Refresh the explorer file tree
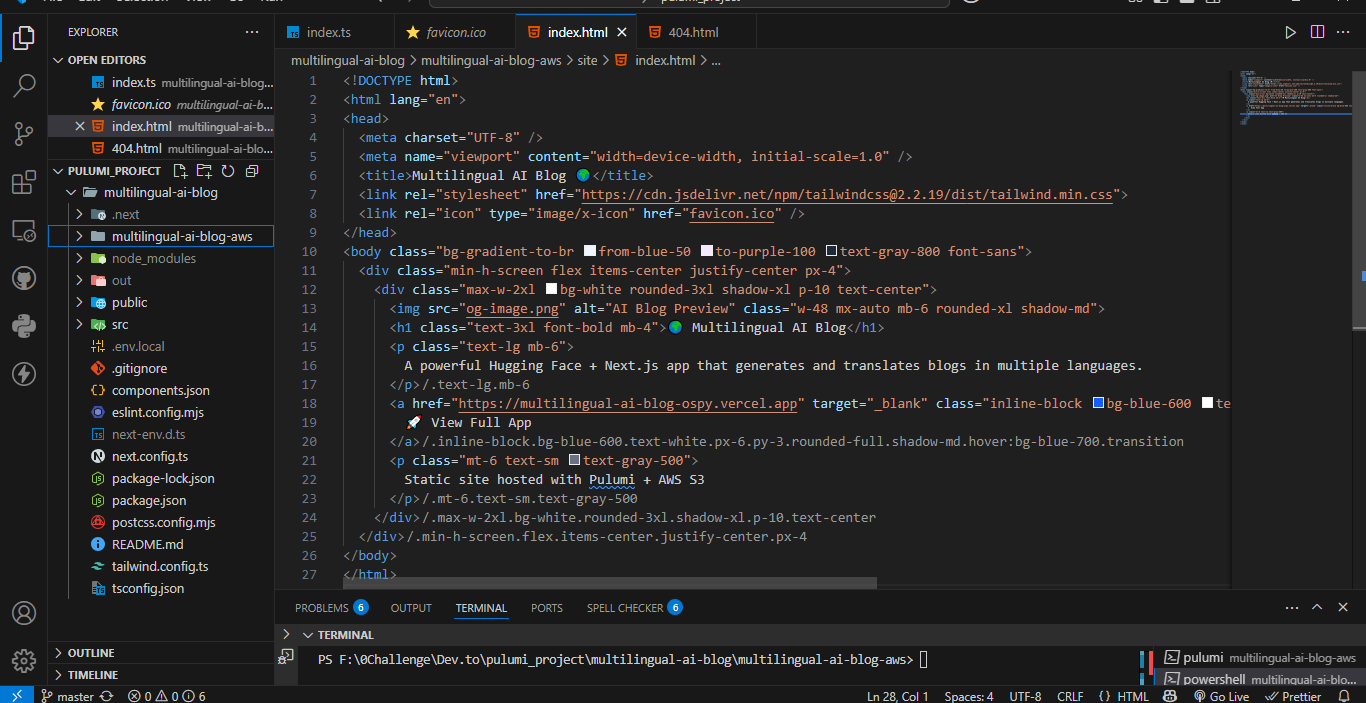Screen dimensions: 1366x703 [228, 171]
